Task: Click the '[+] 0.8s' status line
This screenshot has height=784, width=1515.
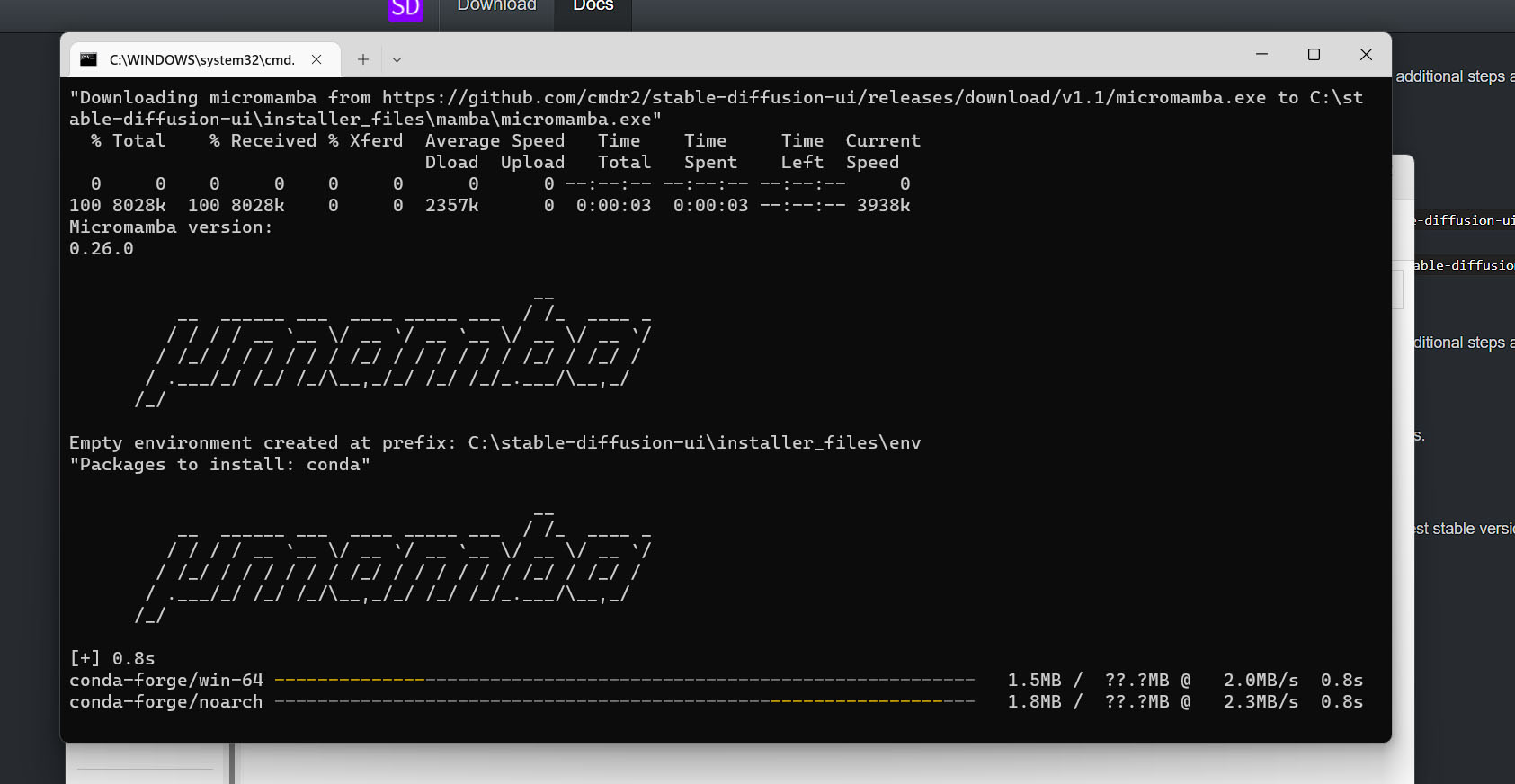Action: point(112,659)
